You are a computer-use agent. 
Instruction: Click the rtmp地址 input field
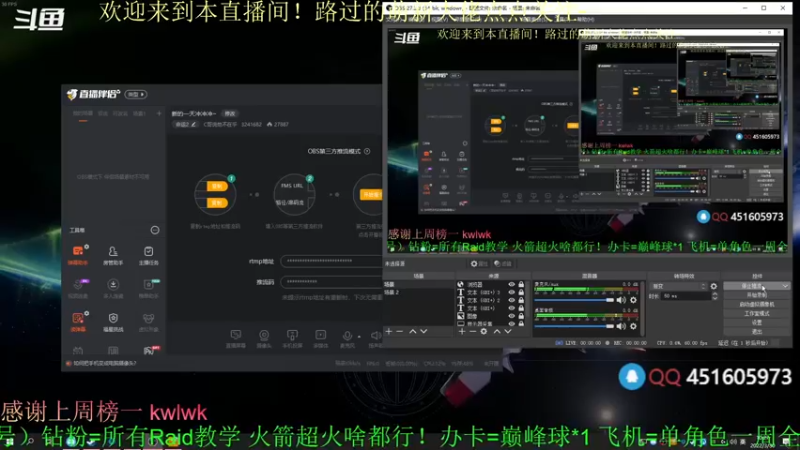coord(332,261)
